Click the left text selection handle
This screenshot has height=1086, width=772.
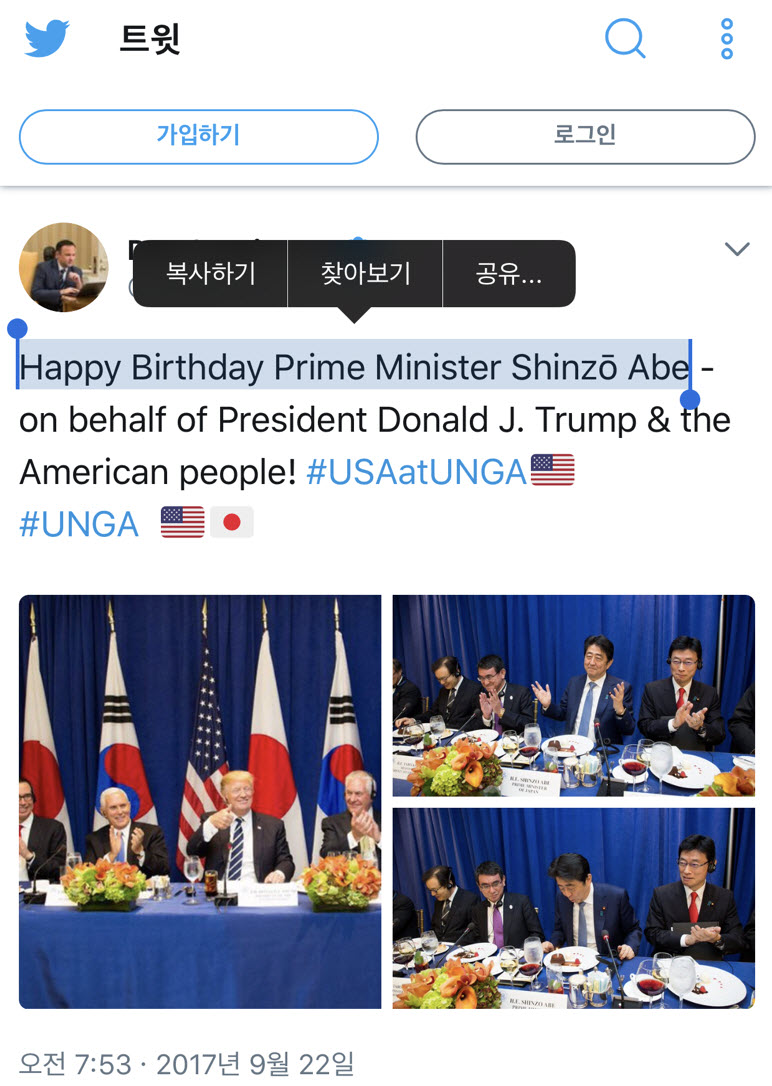coord(17,330)
